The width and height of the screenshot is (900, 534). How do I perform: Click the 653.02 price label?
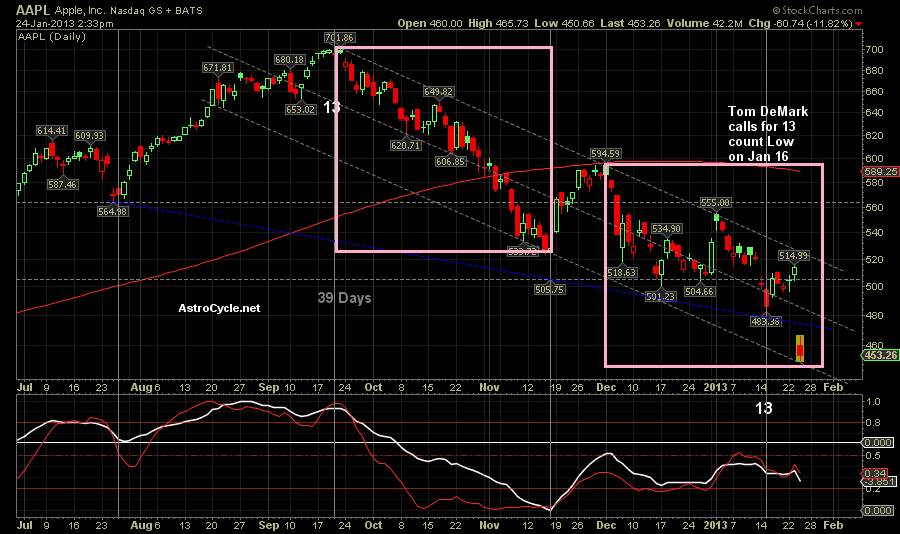(x=301, y=110)
